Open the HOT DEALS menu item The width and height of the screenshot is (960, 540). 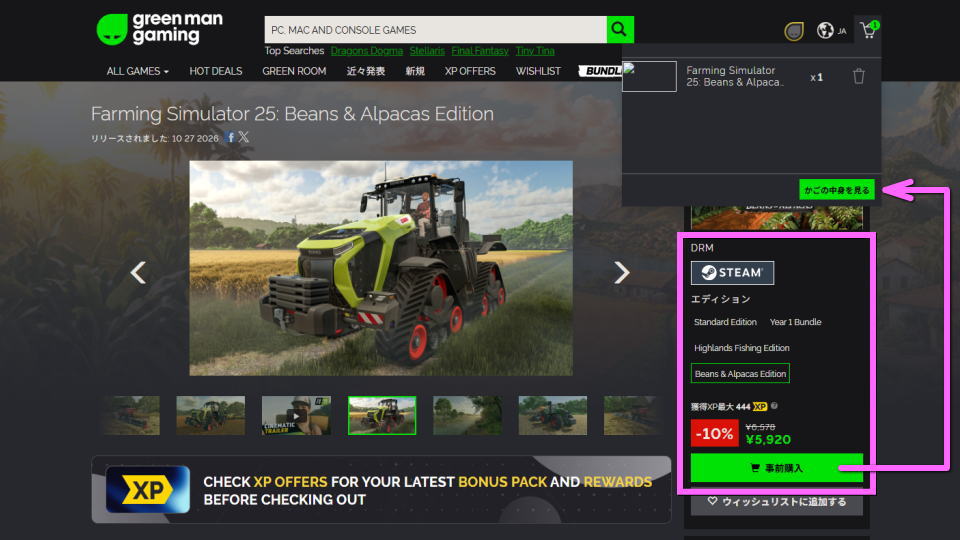216,71
